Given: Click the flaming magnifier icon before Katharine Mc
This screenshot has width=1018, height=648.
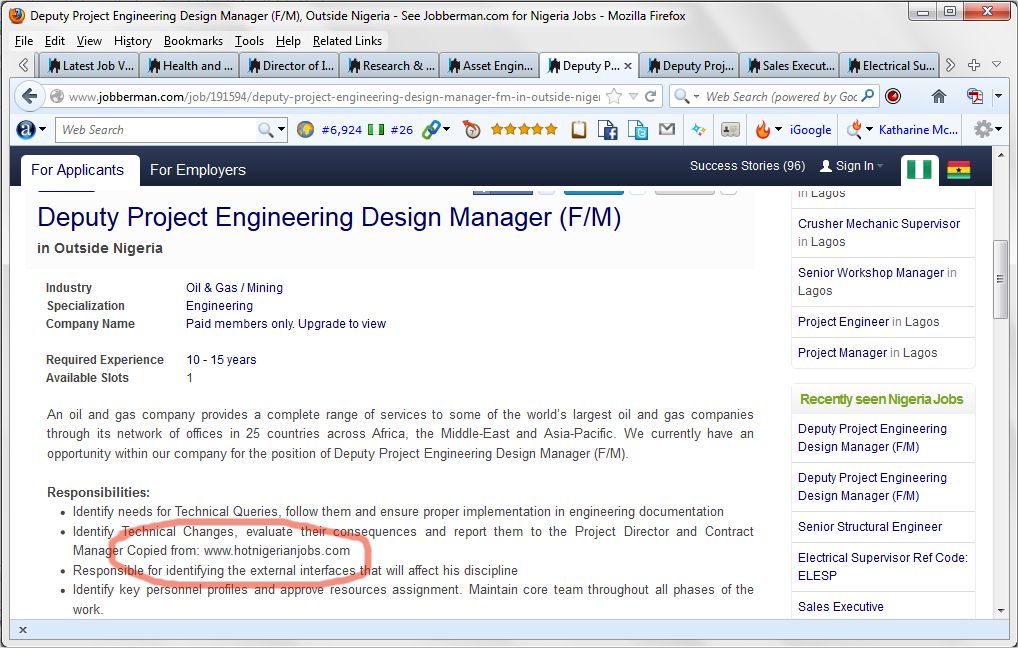Looking at the screenshot, I should pyautogui.click(x=854, y=130).
